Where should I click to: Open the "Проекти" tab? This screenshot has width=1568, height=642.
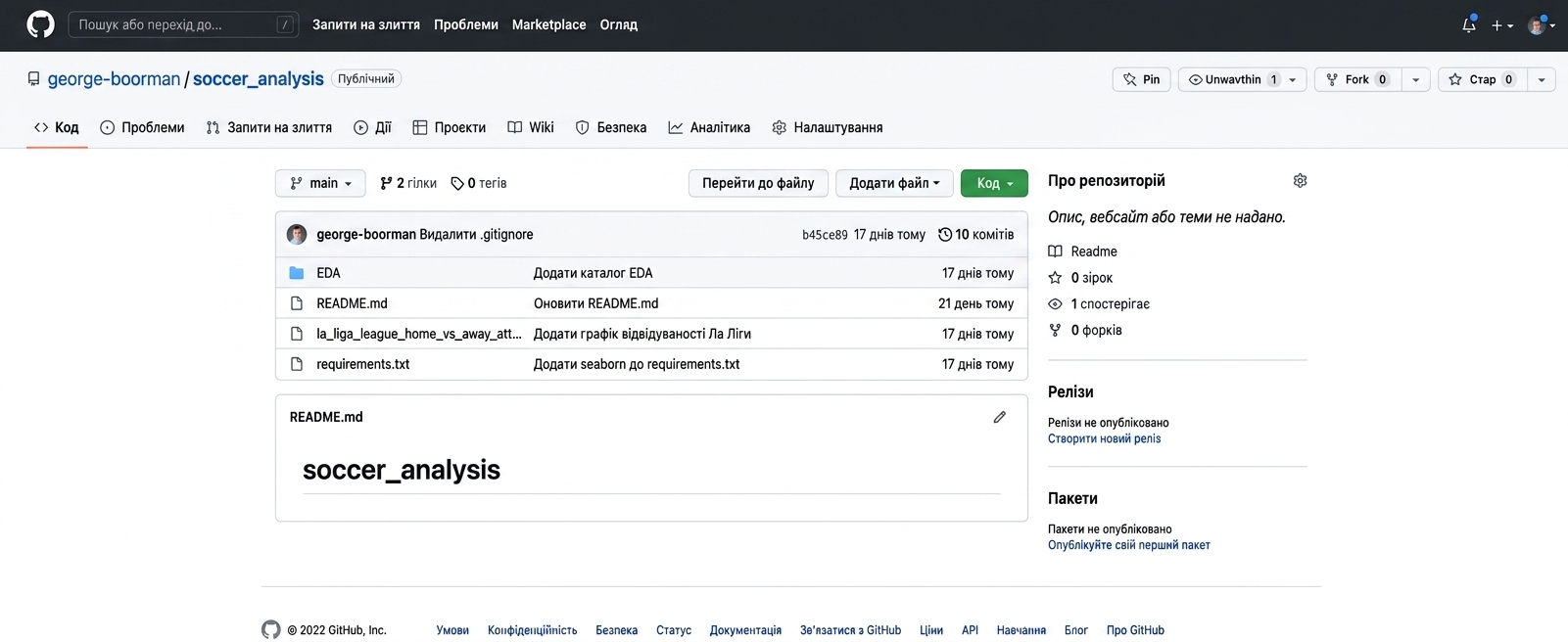point(450,127)
